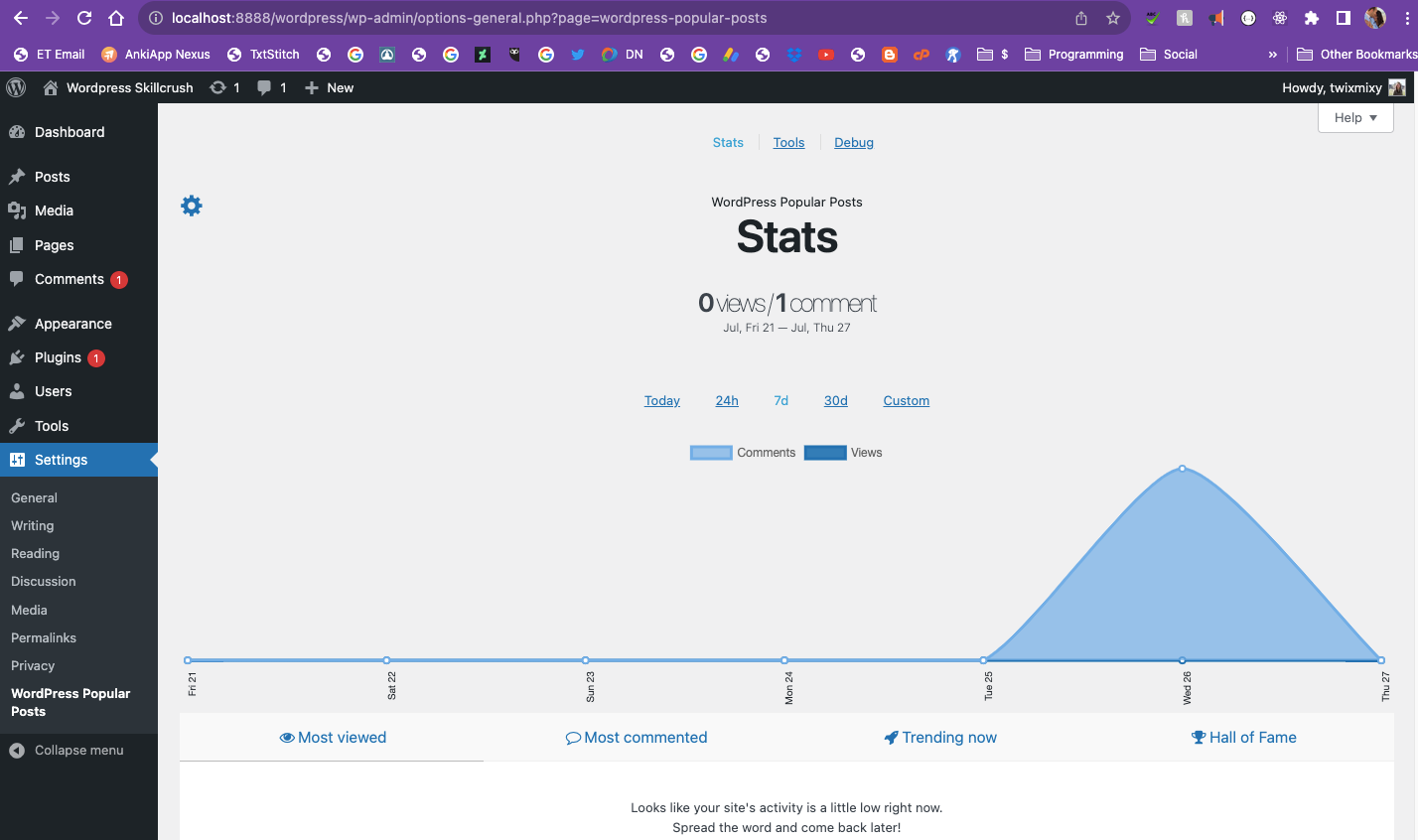Open Reading settings submenu item
Screen dimensions: 1418x840
pos(36,553)
